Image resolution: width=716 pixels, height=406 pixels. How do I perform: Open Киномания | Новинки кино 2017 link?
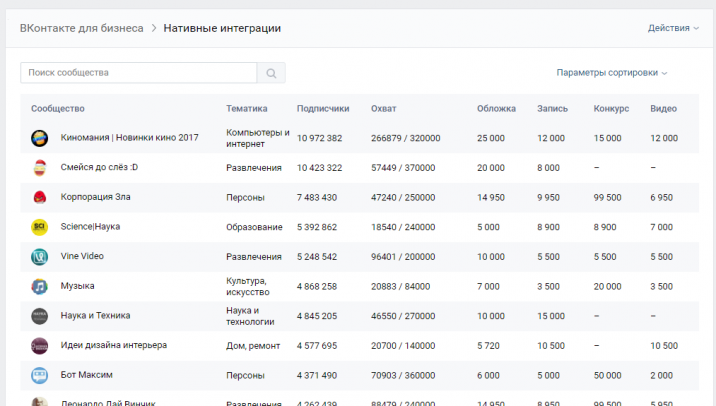click(x=130, y=137)
